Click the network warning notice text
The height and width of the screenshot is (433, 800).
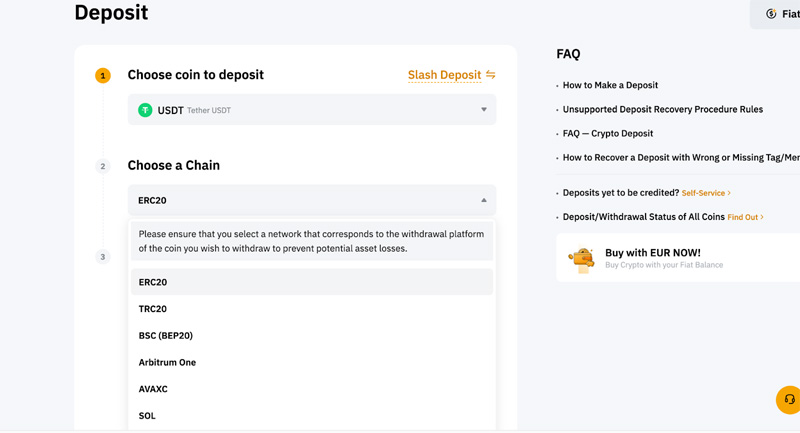click(x=311, y=241)
